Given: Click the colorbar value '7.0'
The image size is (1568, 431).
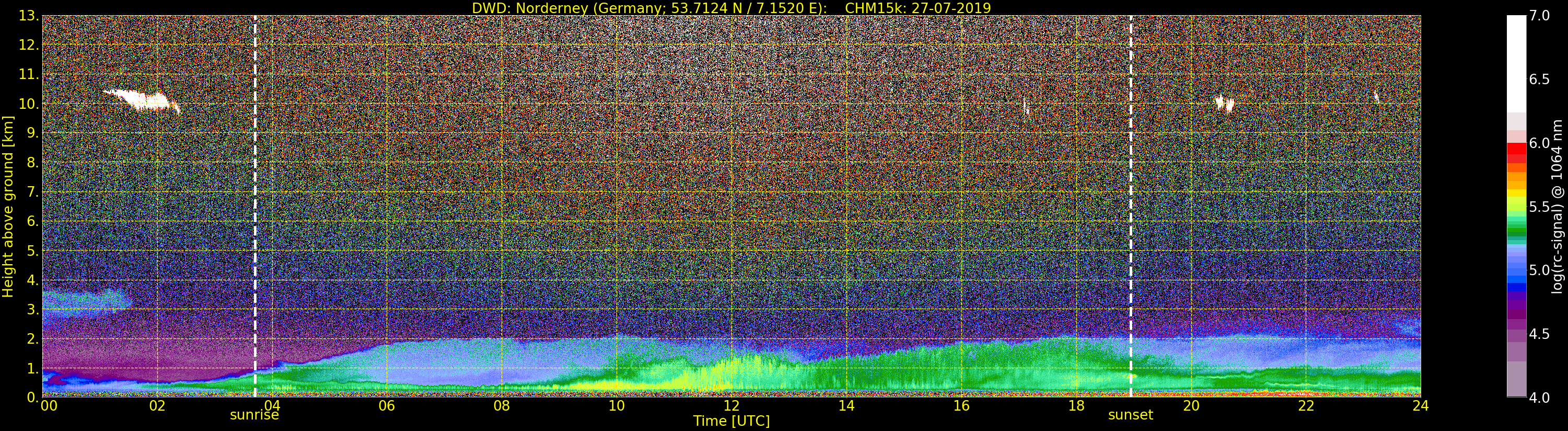Looking at the screenshot, I should click(1539, 16).
